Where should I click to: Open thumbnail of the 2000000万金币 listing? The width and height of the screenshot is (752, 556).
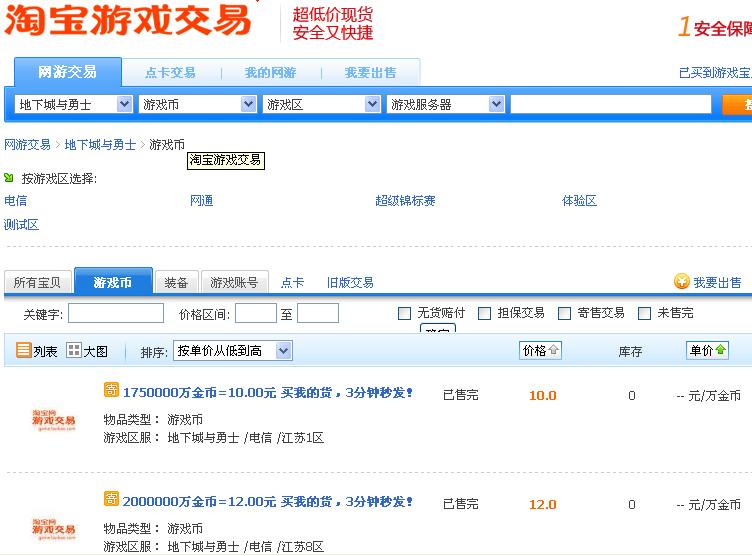[x=54, y=529]
